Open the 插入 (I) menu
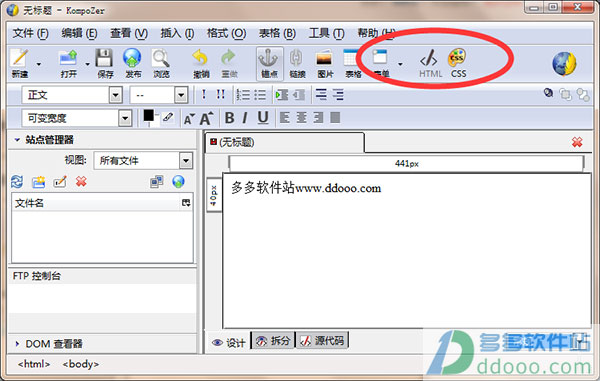The width and height of the screenshot is (600, 381). 177,34
